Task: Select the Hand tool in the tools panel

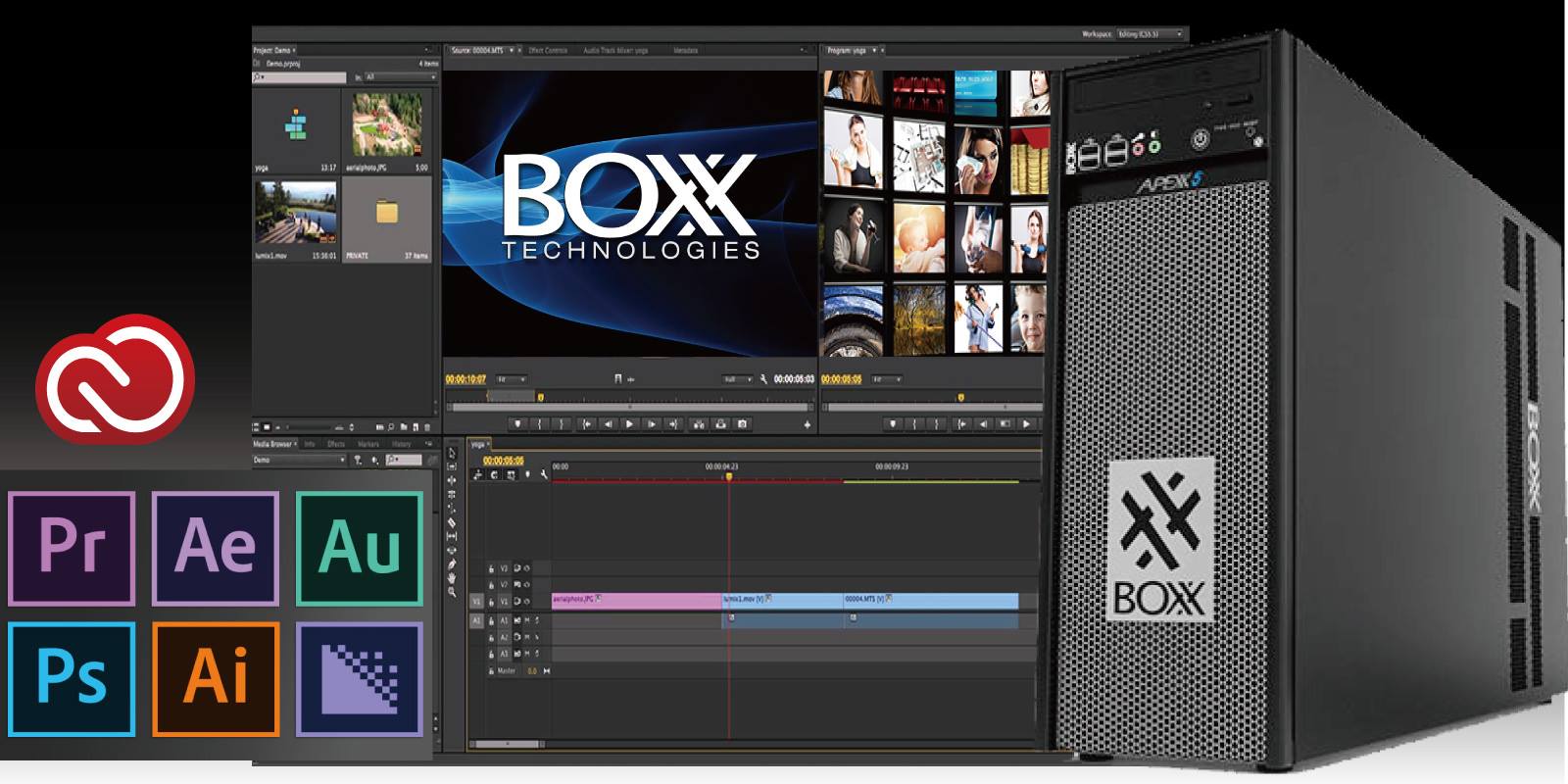Action: pyautogui.click(x=452, y=578)
